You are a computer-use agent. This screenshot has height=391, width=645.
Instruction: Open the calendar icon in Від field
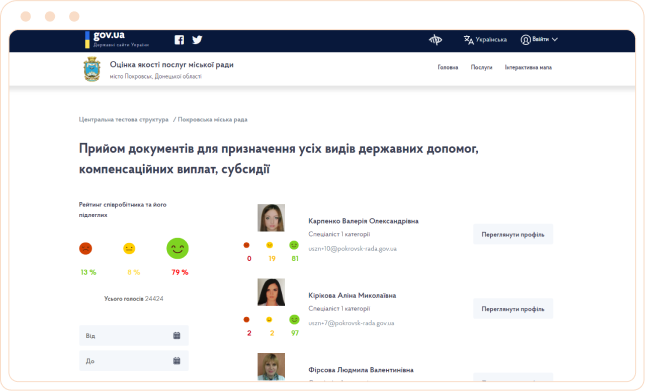coord(176,335)
